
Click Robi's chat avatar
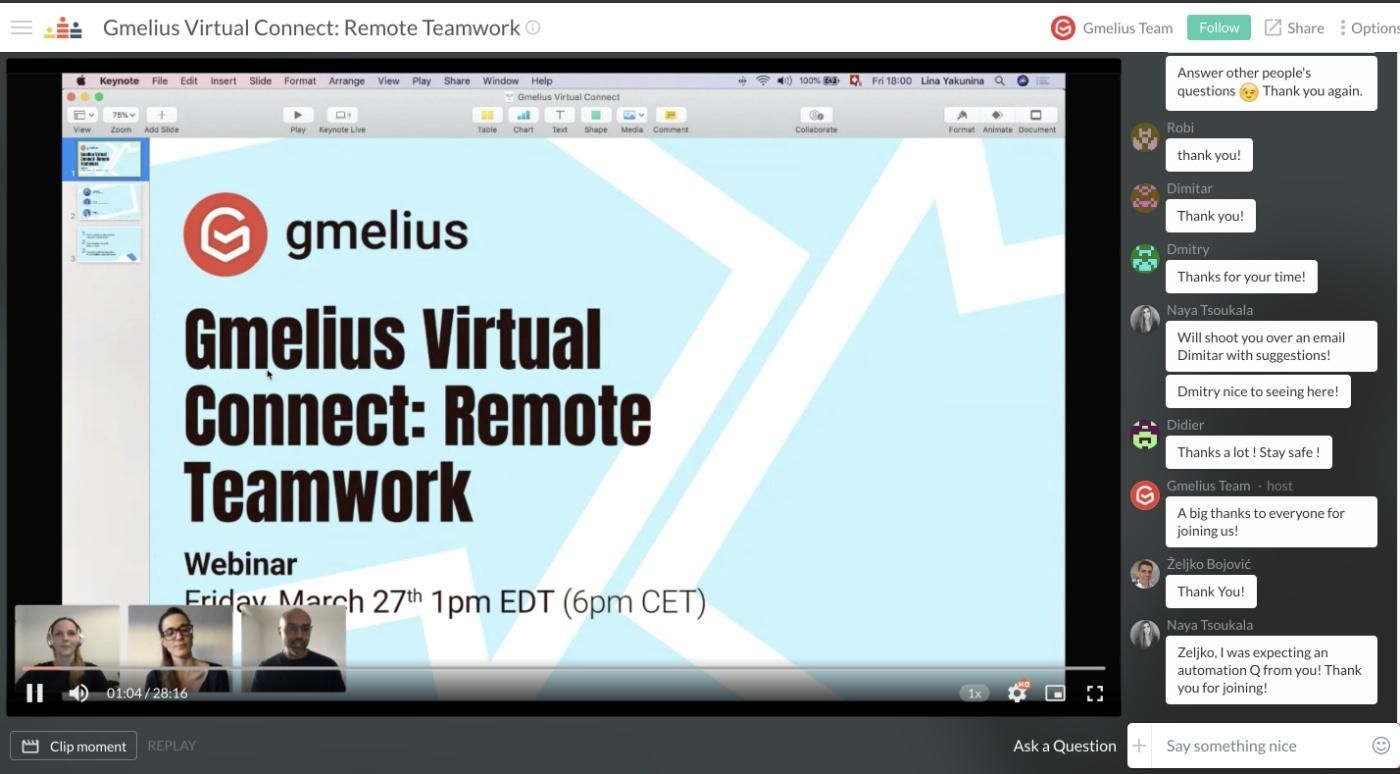click(1145, 137)
